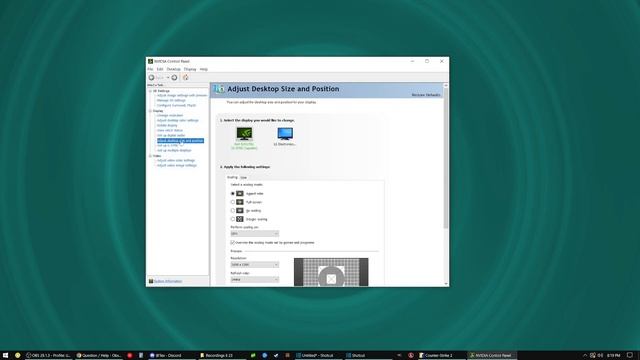Open Adjust image settings with preview

click(182, 96)
